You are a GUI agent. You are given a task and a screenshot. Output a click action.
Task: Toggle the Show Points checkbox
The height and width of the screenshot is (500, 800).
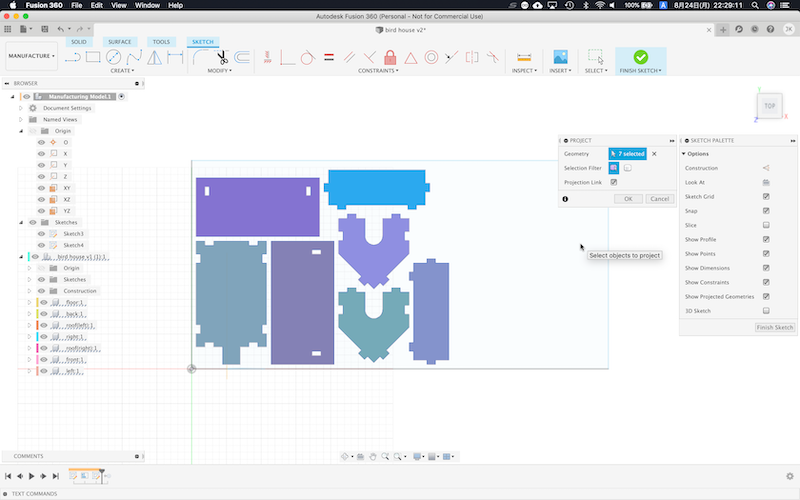point(766,254)
